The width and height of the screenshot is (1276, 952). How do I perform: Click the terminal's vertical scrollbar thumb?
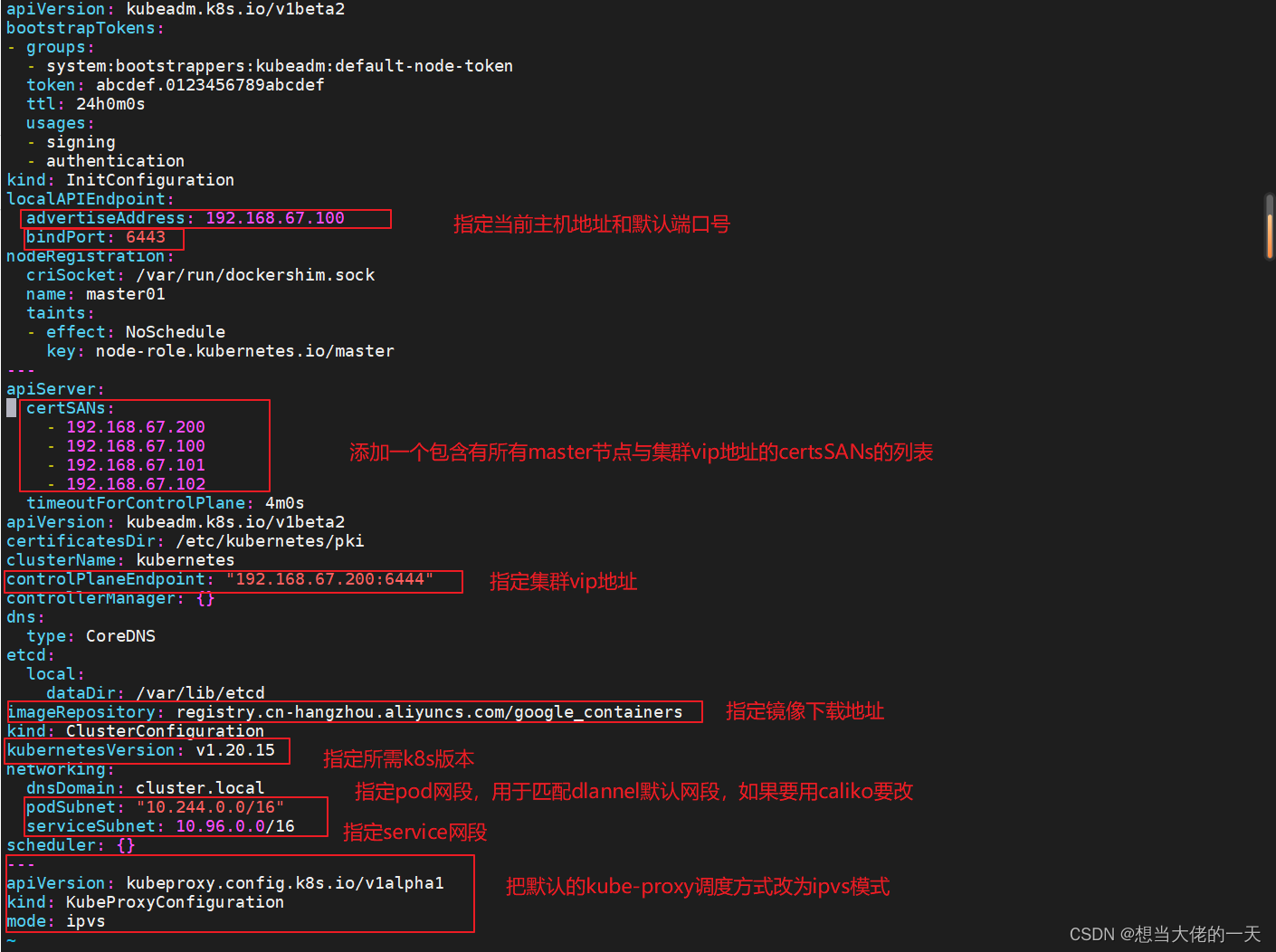tap(1270, 226)
